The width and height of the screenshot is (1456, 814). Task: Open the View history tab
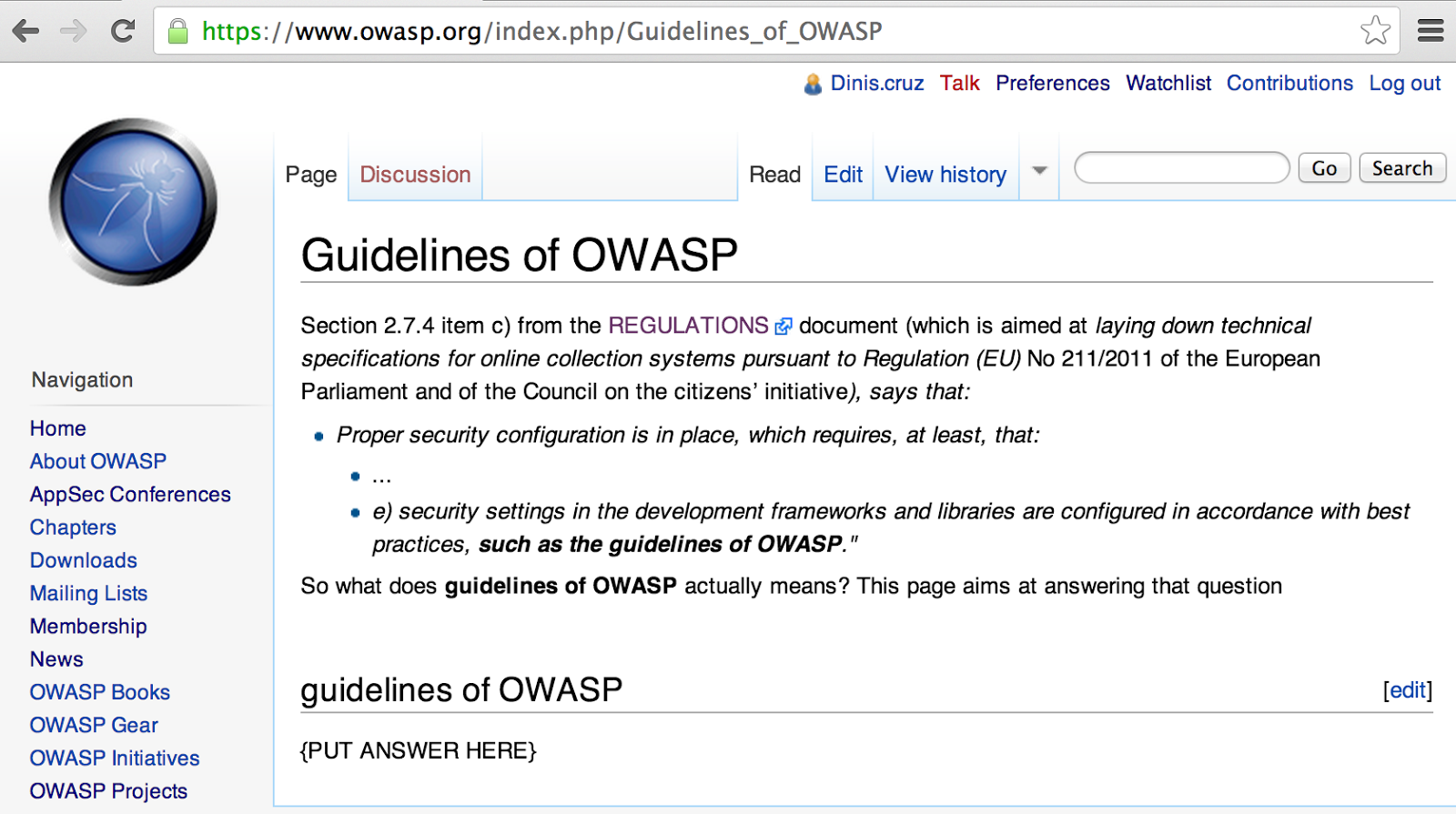coord(945,175)
